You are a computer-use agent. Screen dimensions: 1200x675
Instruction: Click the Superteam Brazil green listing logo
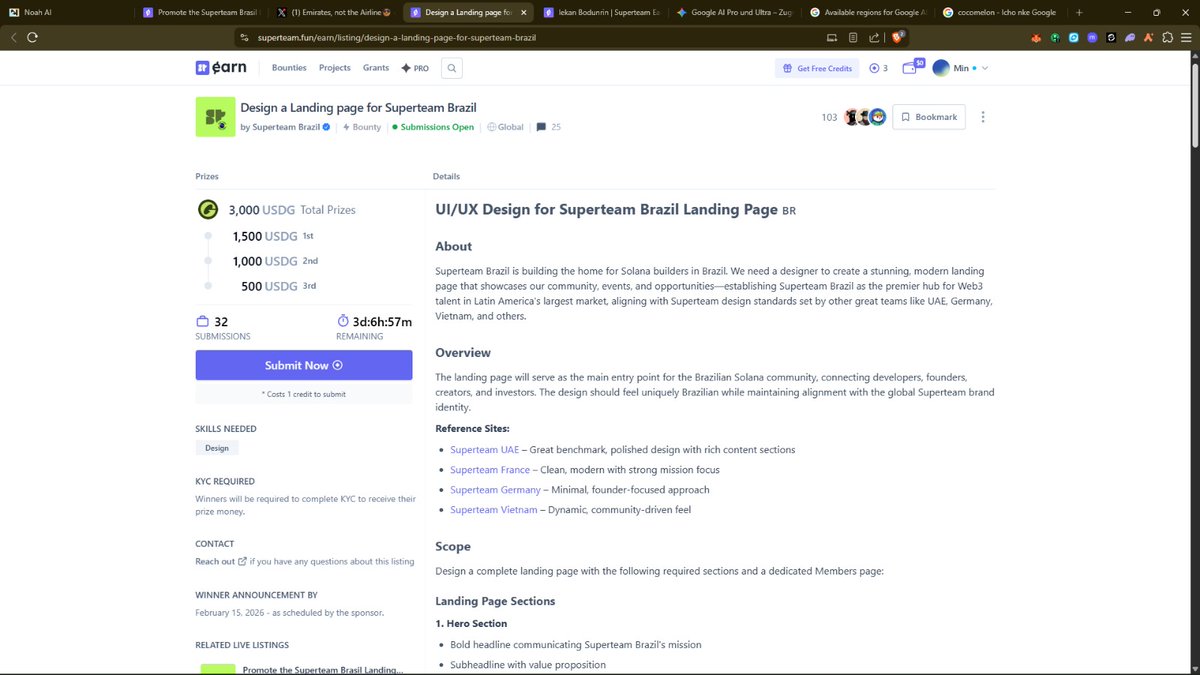tap(215, 117)
